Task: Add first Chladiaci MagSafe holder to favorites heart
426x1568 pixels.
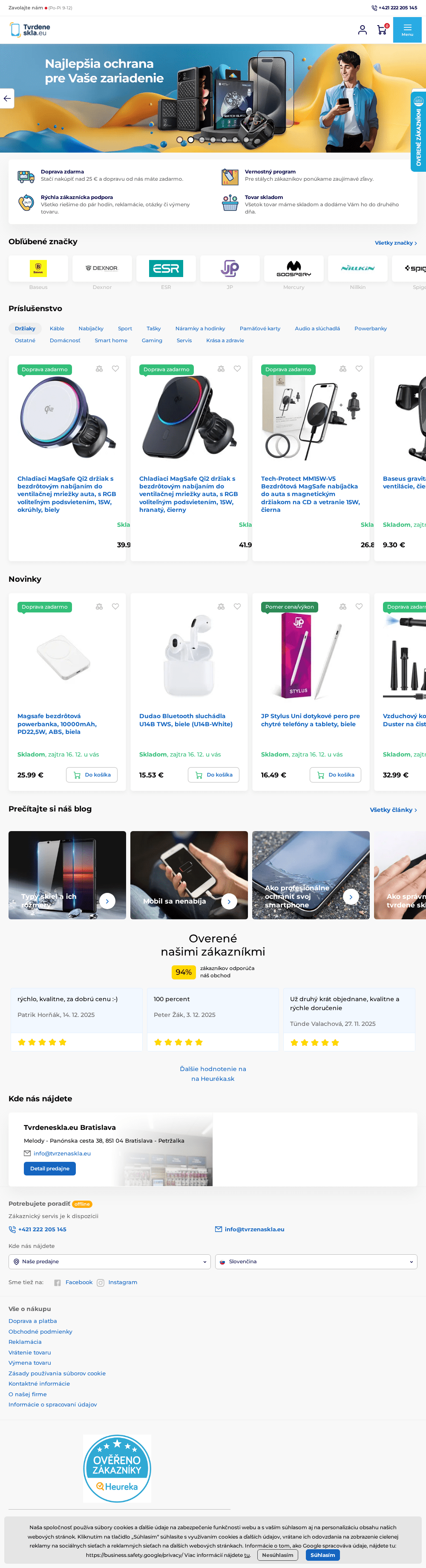Action: (115, 369)
